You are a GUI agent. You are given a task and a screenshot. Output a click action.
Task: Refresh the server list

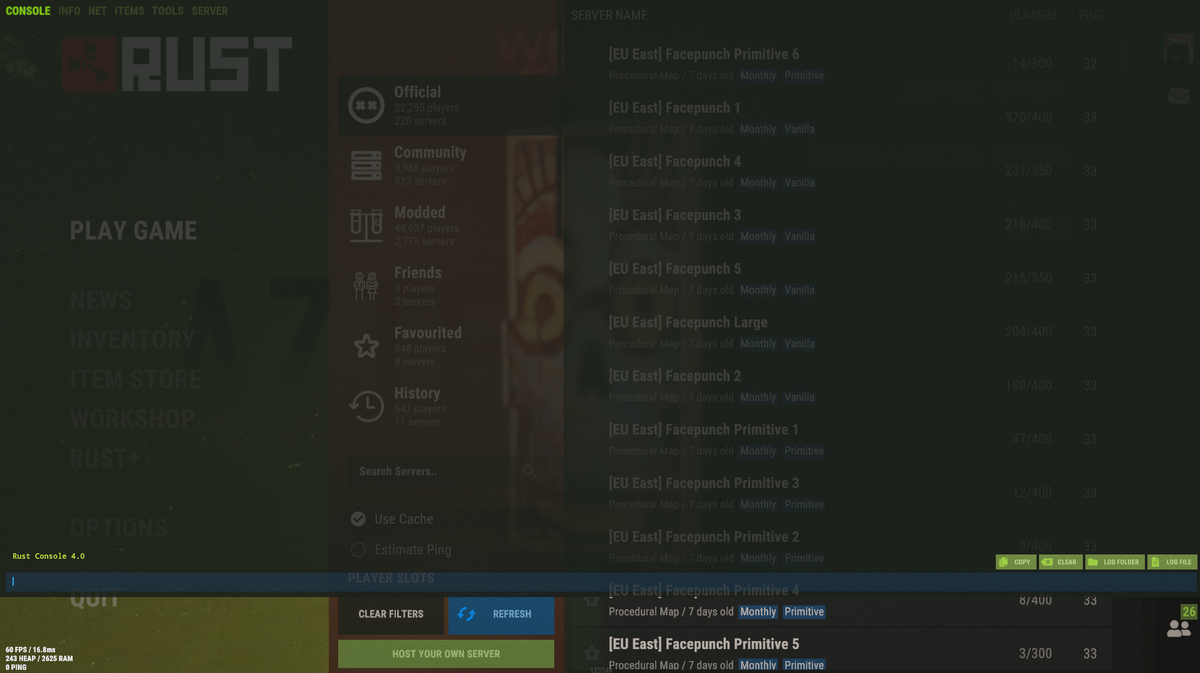(x=501, y=614)
